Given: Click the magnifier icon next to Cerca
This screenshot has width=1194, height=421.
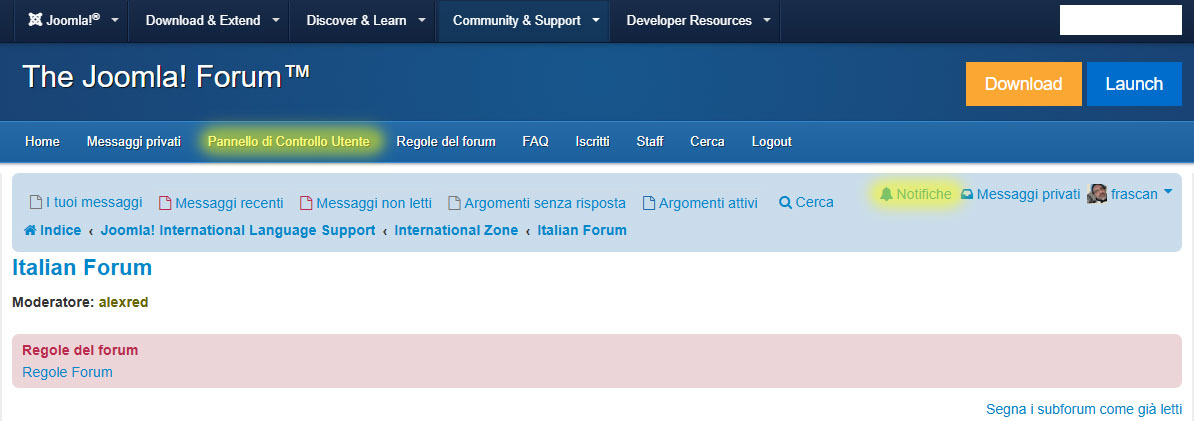Looking at the screenshot, I should click(x=786, y=203).
